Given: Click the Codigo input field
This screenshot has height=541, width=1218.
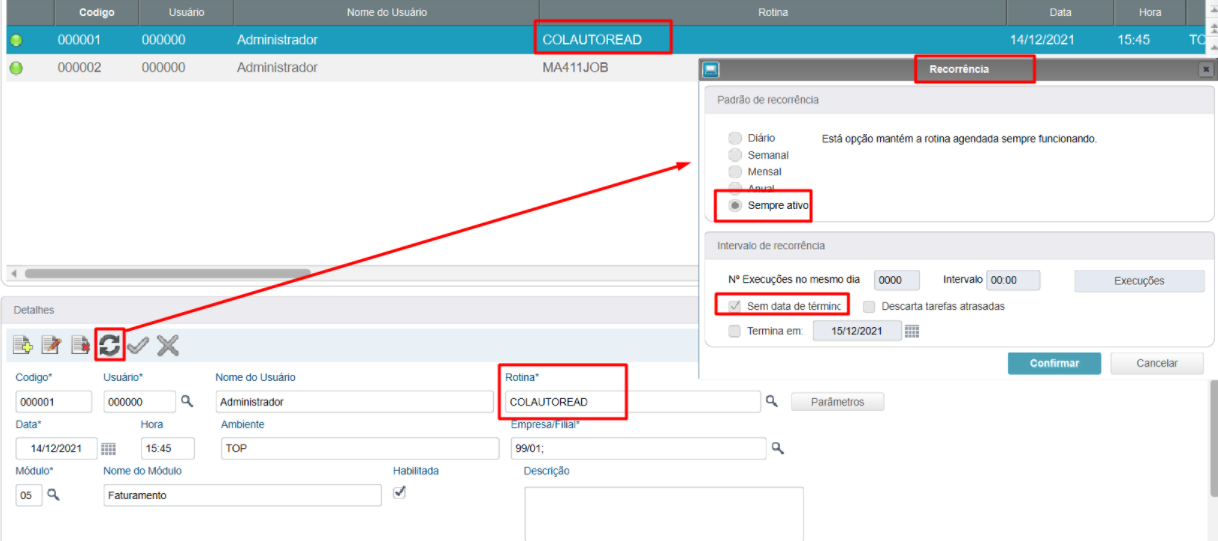Looking at the screenshot, I should pos(54,402).
